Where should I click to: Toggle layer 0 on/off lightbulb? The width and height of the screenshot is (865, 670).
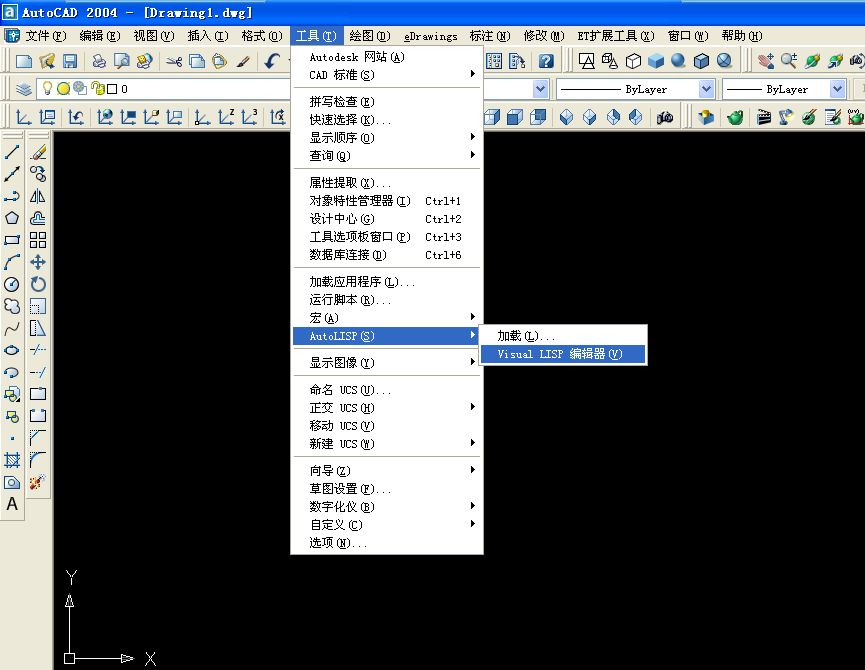47,88
